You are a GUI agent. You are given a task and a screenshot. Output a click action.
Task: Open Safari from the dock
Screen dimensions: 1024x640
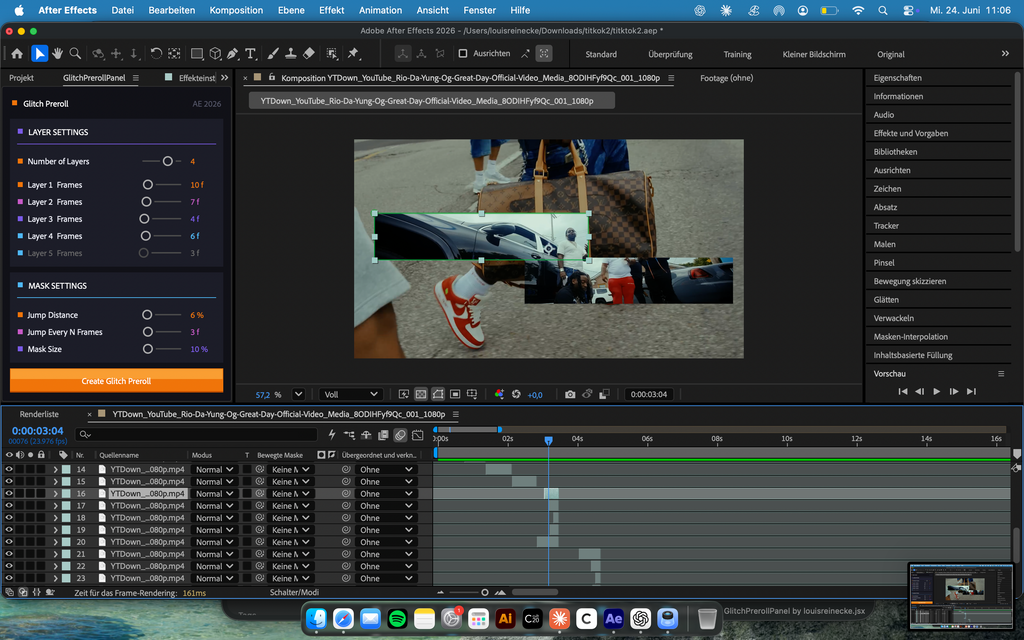(x=343, y=618)
